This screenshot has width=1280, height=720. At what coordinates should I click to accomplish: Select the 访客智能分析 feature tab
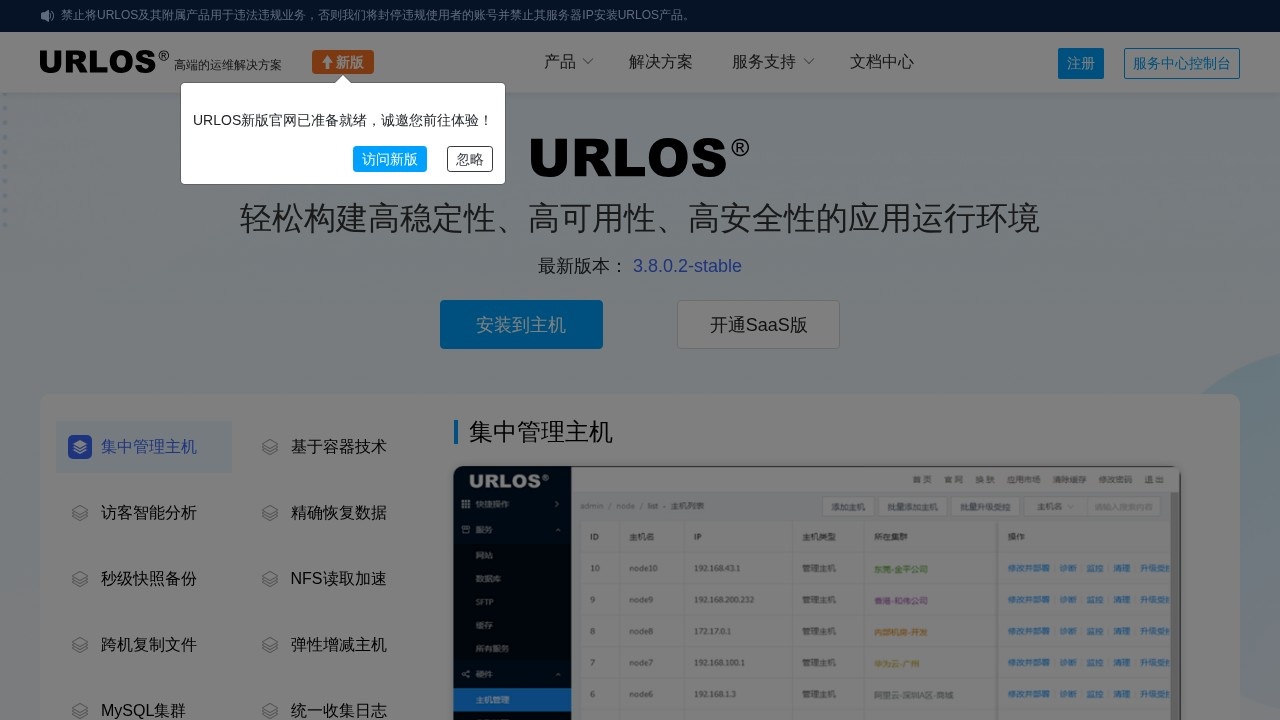coord(144,513)
